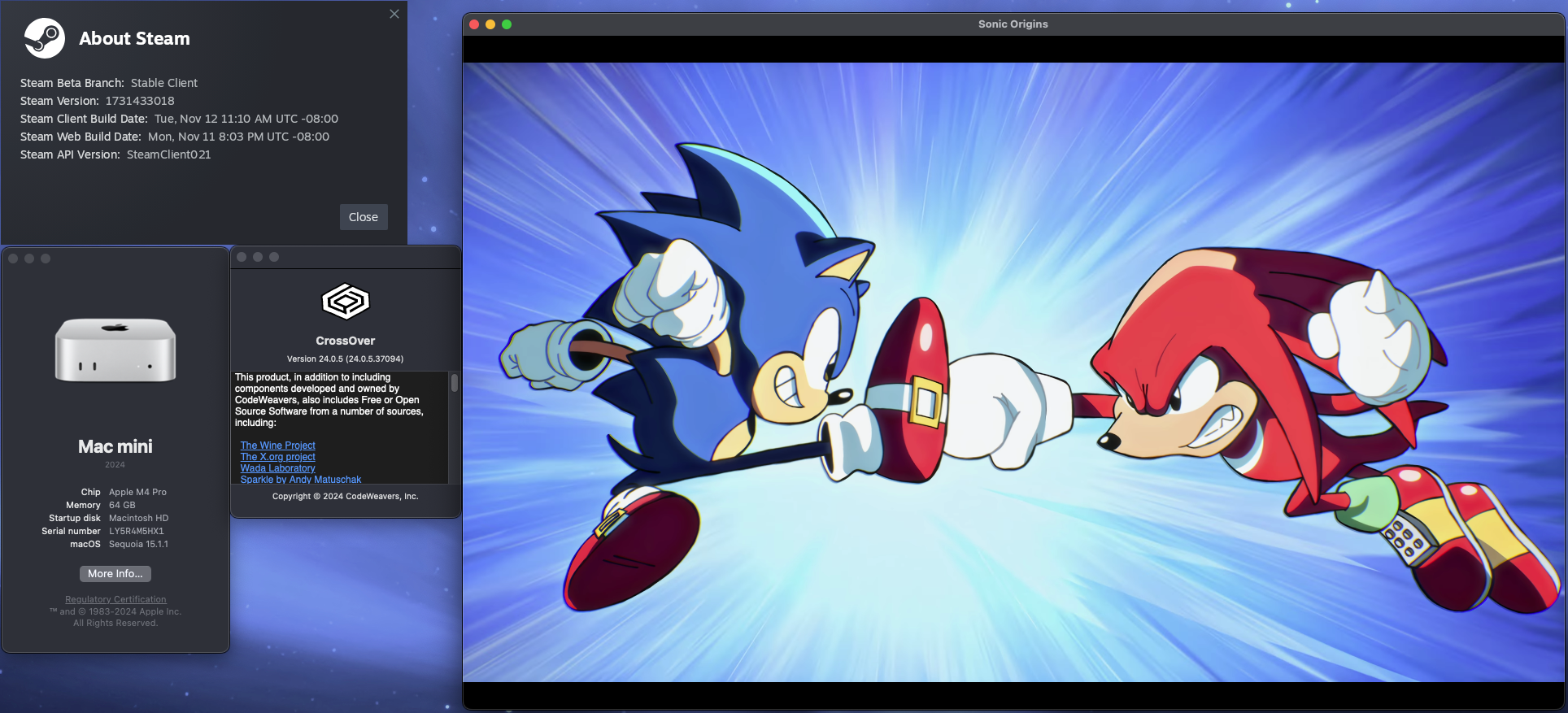This screenshot has height=713, width=1568.
Task: Click the Steam logo in About Steam
Action: pyautogui.click(x=44, y=38)
